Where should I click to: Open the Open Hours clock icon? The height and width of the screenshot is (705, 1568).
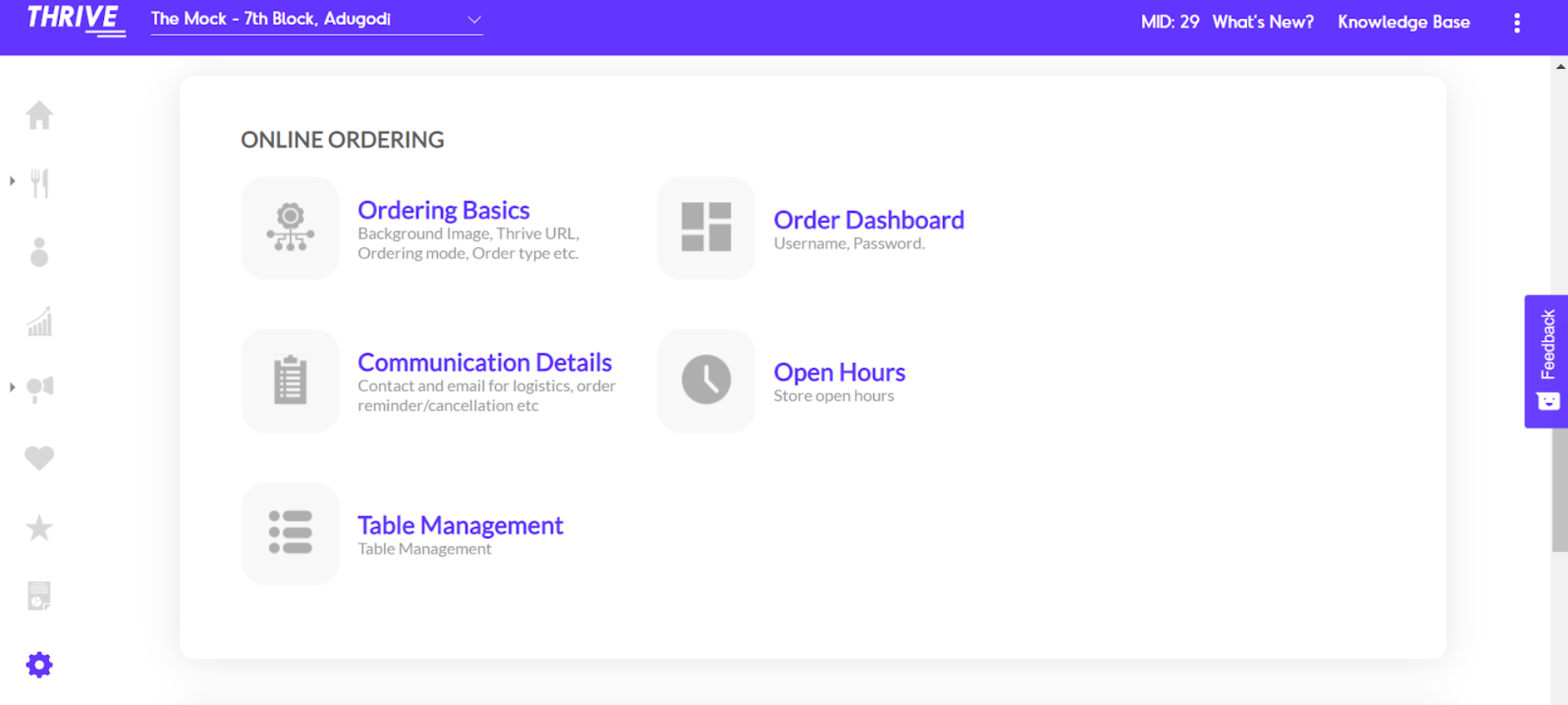pyautogui.click(x=706, y=380)
